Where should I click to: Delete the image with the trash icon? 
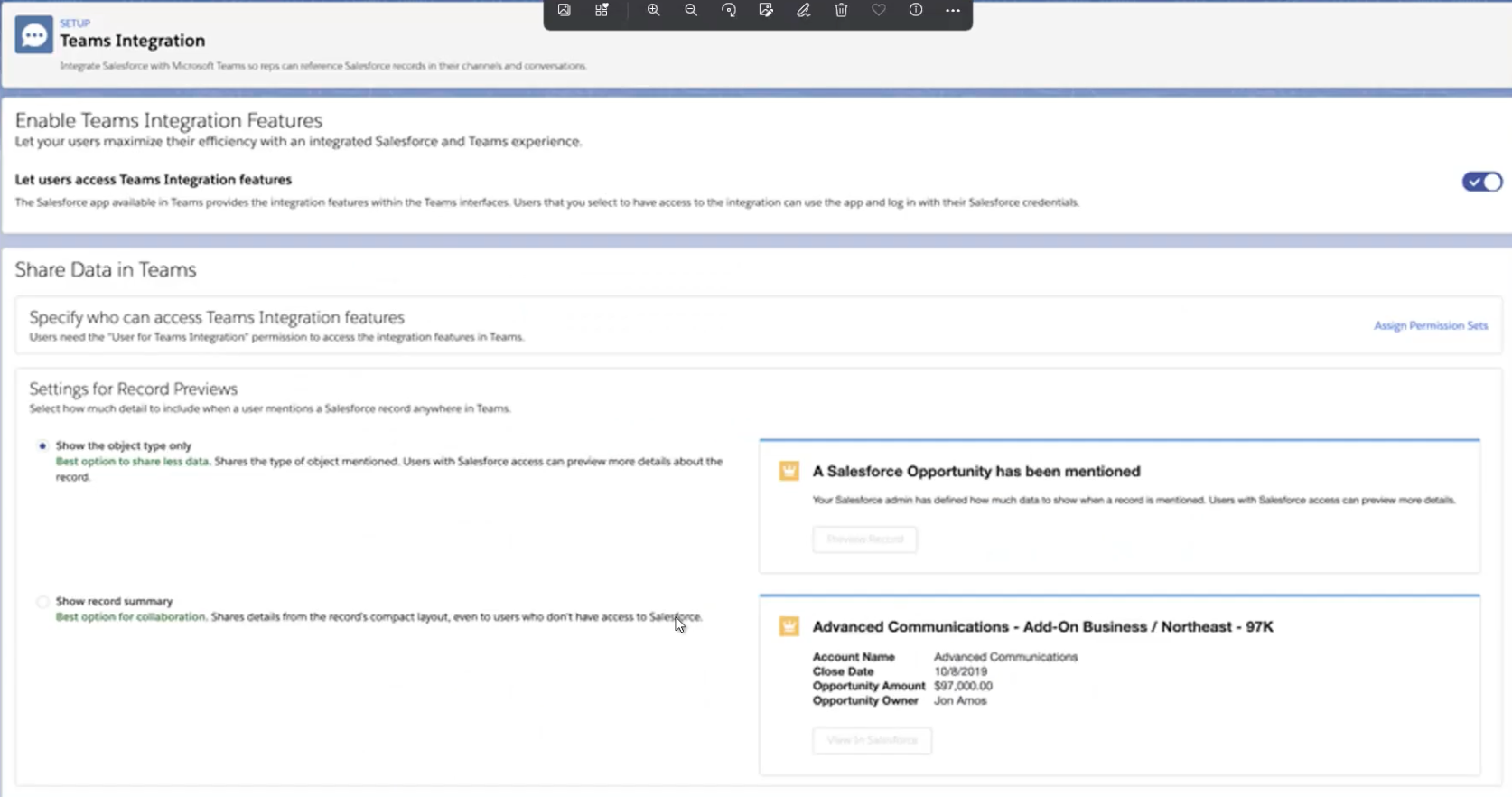click(x=841, y=10)
